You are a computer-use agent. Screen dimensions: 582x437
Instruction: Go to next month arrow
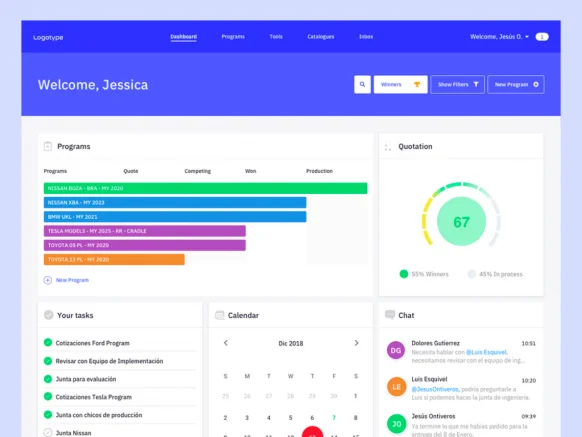[x=356, y=343]
